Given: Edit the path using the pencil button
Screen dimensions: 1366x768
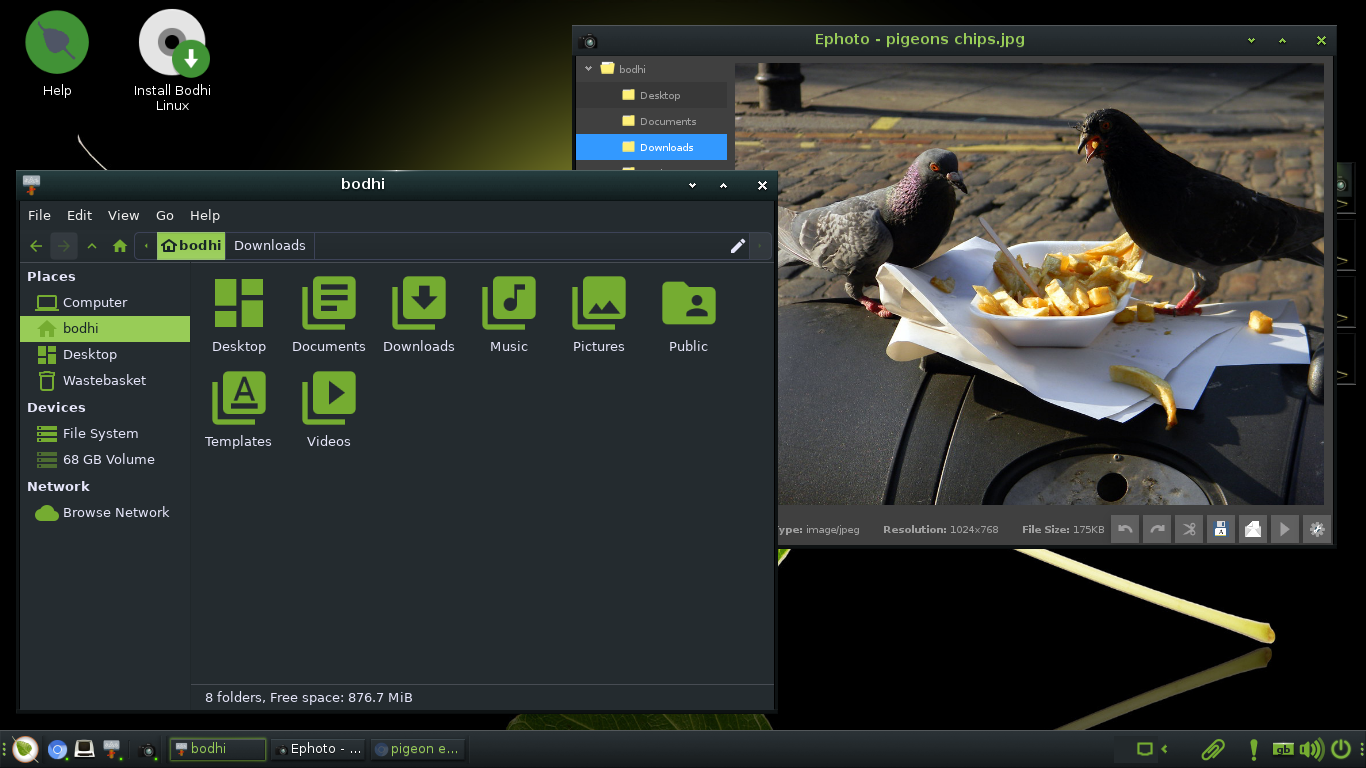Looking at the screenshot, I should [738, 245].
